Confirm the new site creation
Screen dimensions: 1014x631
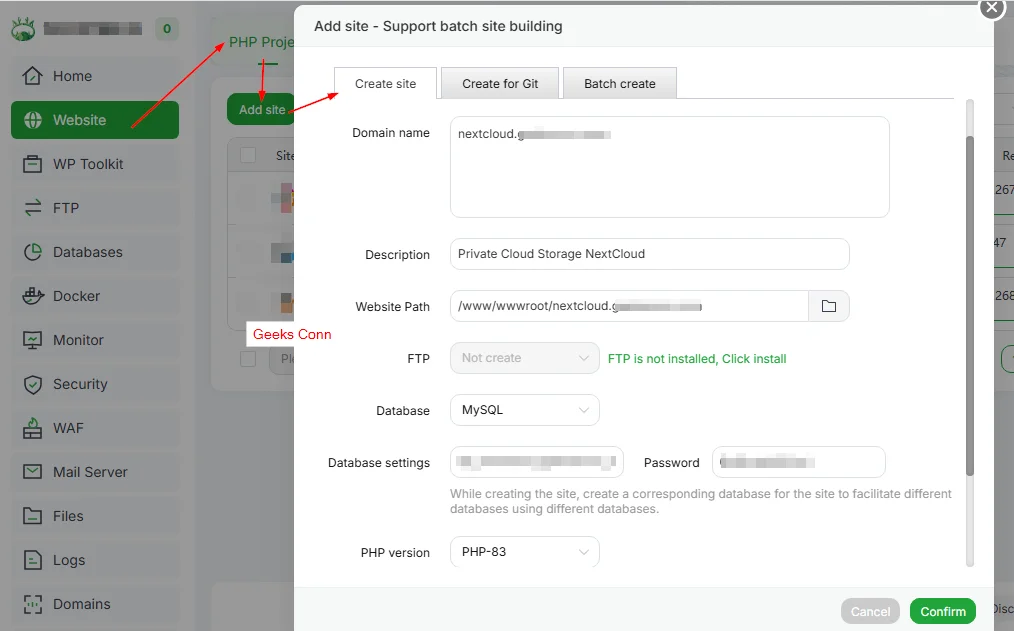click(942, 611)
